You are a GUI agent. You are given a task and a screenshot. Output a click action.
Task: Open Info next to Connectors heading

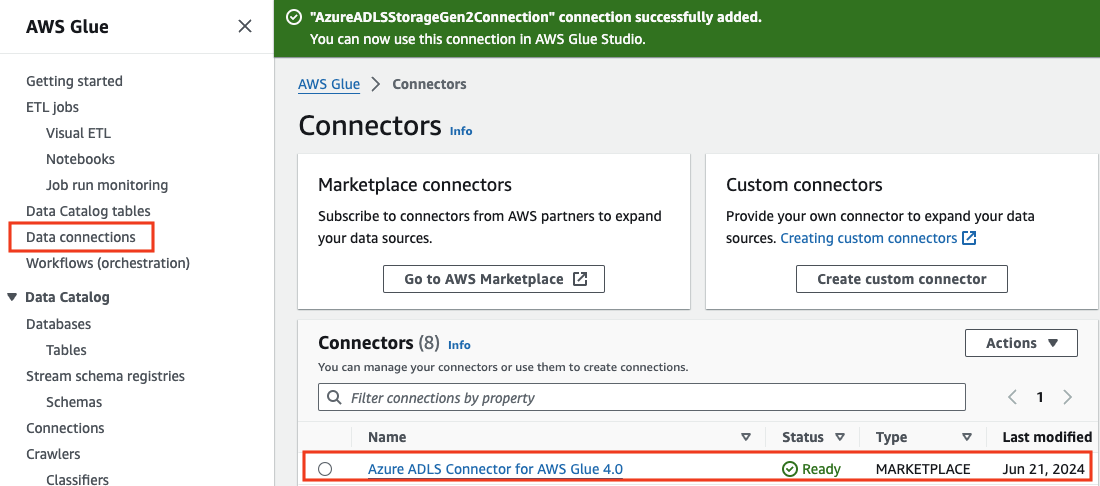(461, 131)
